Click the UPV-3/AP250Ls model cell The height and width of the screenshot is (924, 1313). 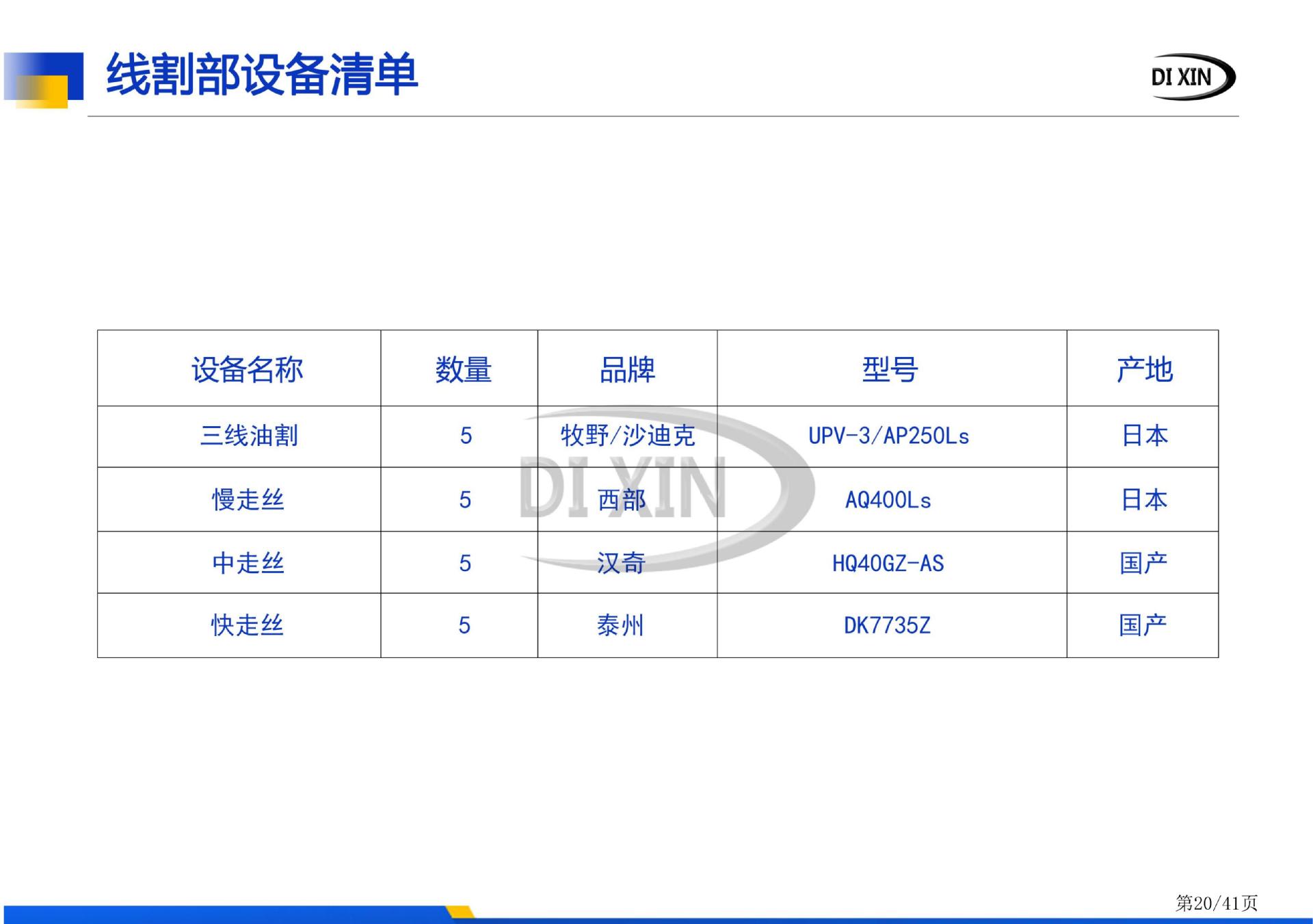pyautogui.click(x=888, y=436)
